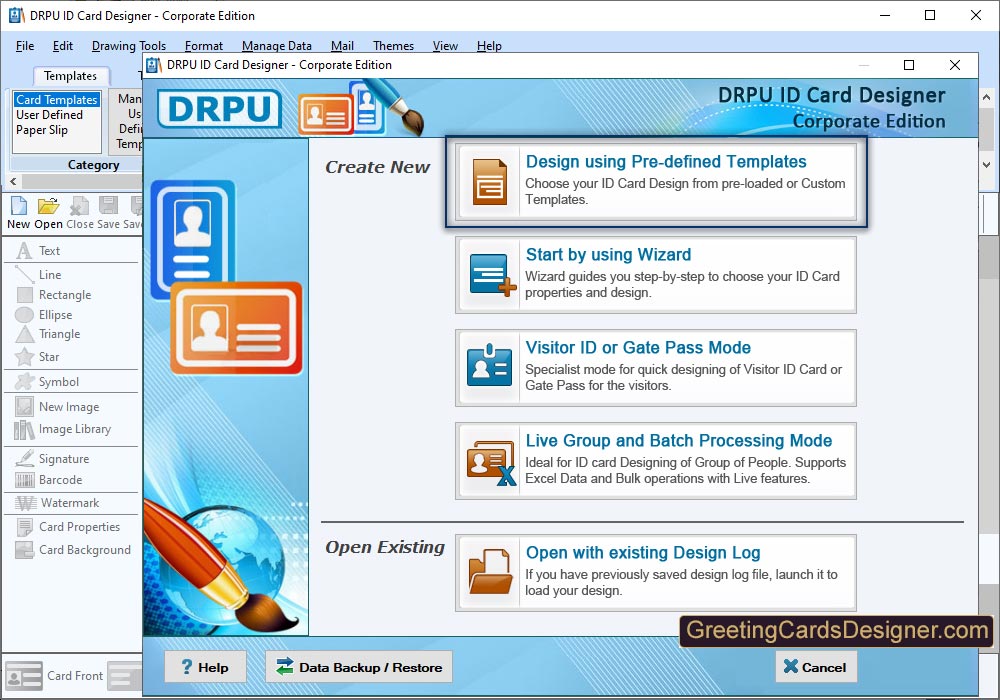The image size is (1000, 700).
Task: Click the Cancel button
Action: click(x=816, y=667)
